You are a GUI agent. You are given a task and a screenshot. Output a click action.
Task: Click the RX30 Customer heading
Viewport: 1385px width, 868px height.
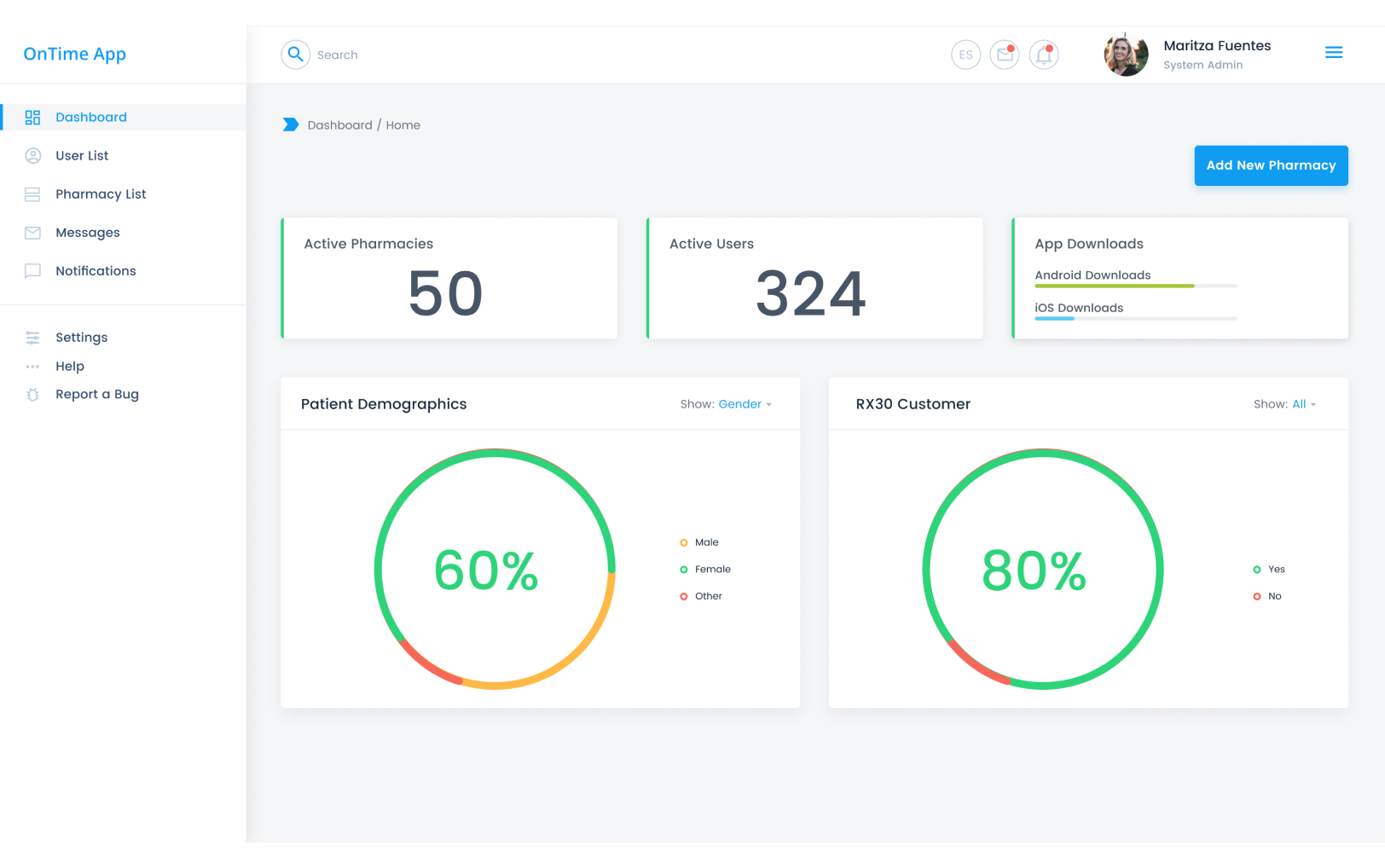pyautogui.click(x=913, y=404)
